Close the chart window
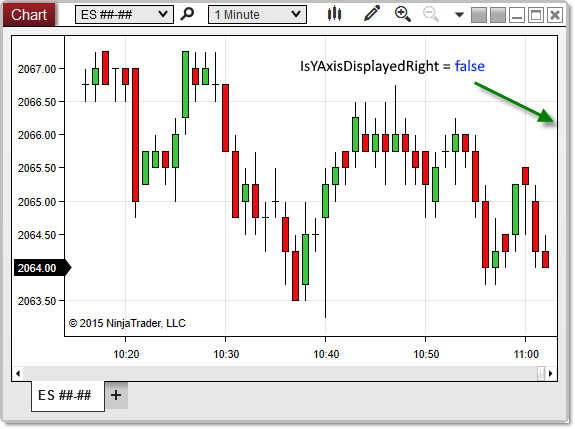This screenshot has width=575, height=429. pyautogui.click(x=555, y=15)
